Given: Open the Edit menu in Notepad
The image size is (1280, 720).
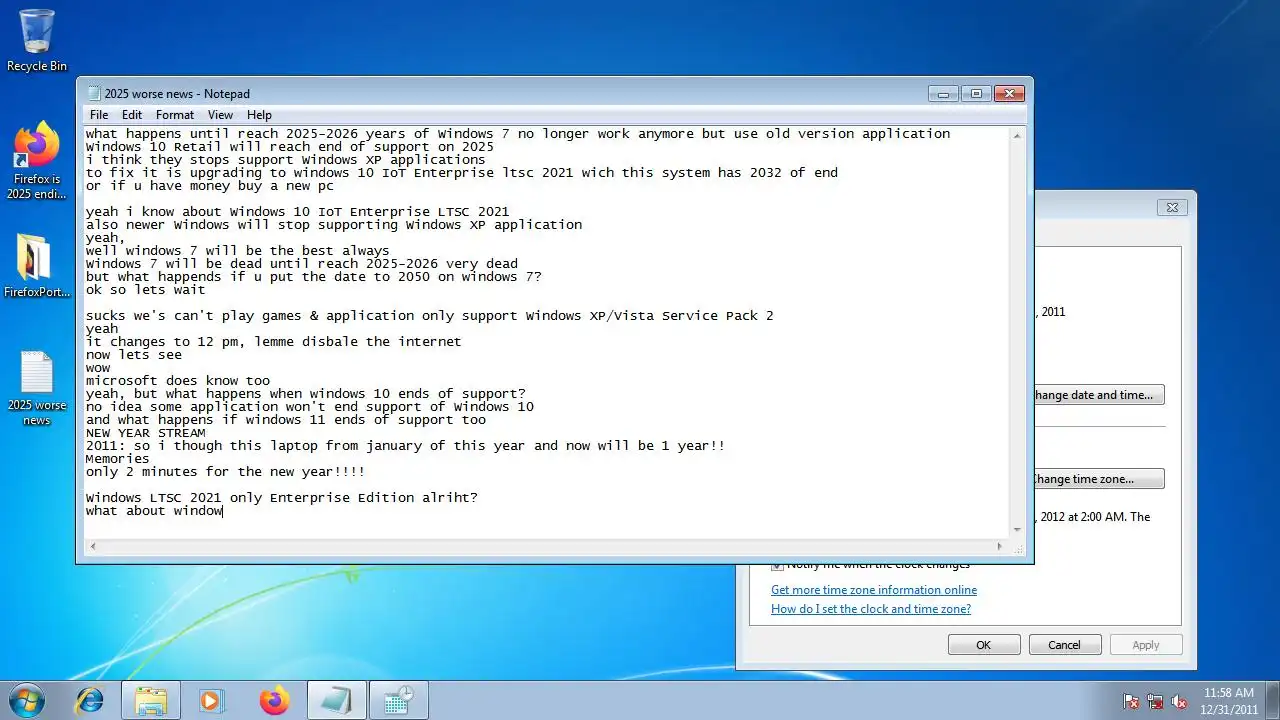Looking at the screenshot, I should [x=132, y=115].
